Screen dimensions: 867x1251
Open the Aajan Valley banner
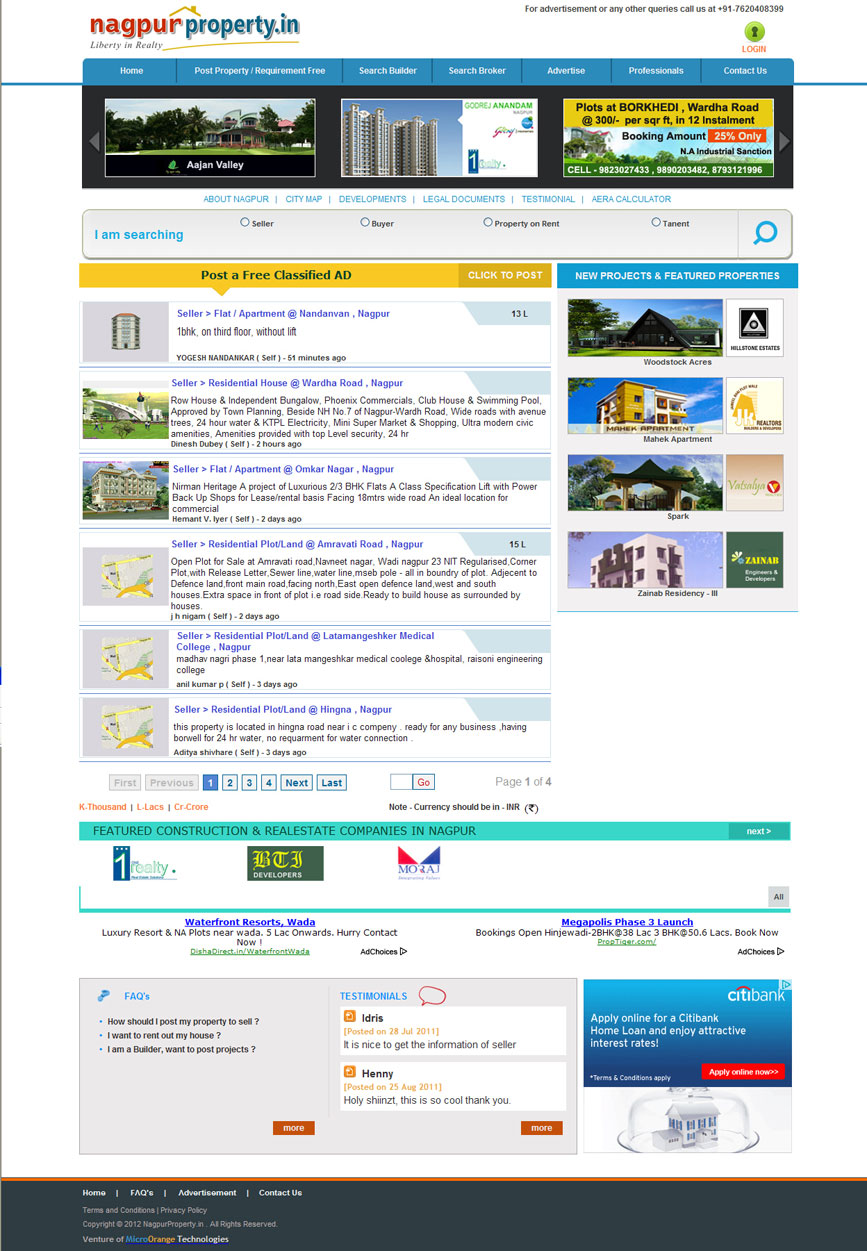pyautogui.click(x=210, y=138)
